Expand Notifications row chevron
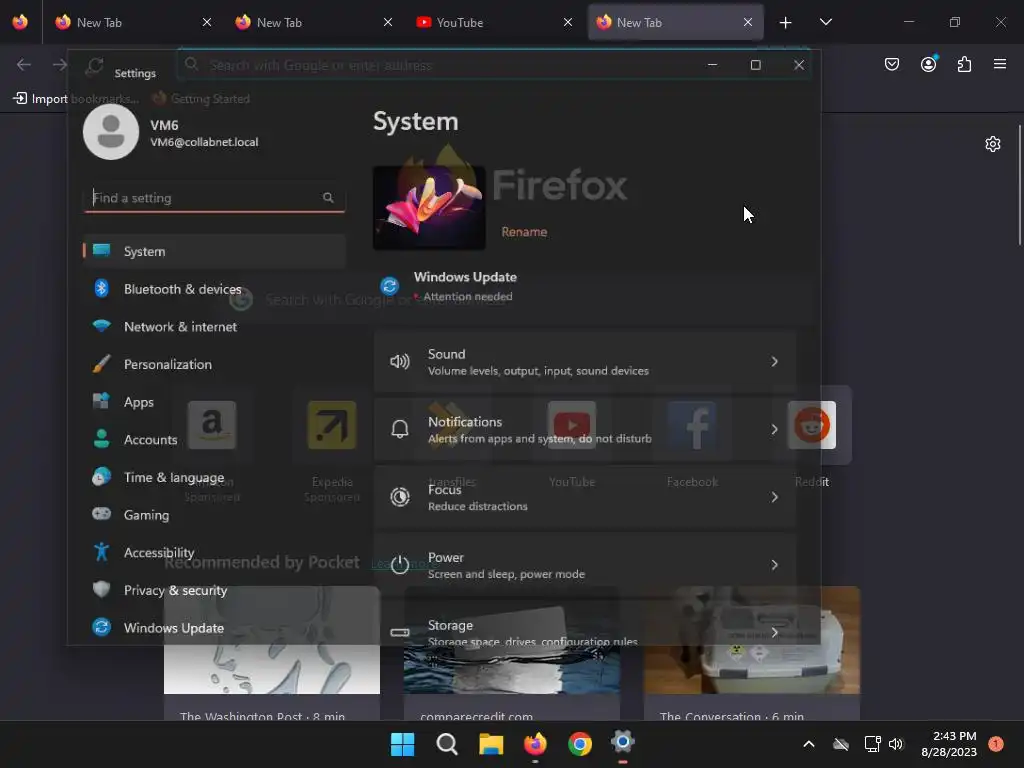Viewport: 1024px width, 768px height. click(x=775, y=430)
